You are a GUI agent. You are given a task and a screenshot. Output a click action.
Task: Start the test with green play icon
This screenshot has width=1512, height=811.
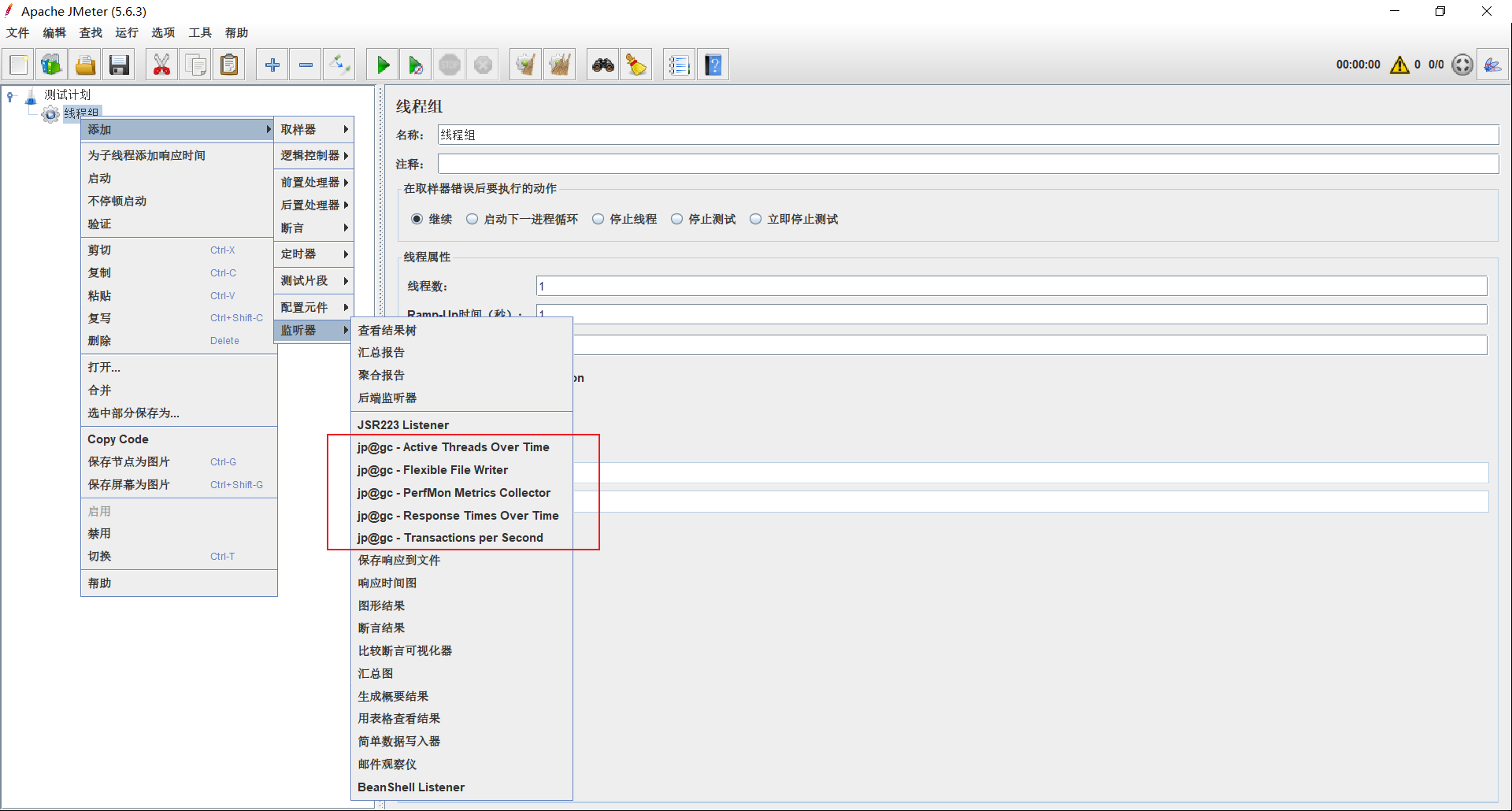point(383,65)
